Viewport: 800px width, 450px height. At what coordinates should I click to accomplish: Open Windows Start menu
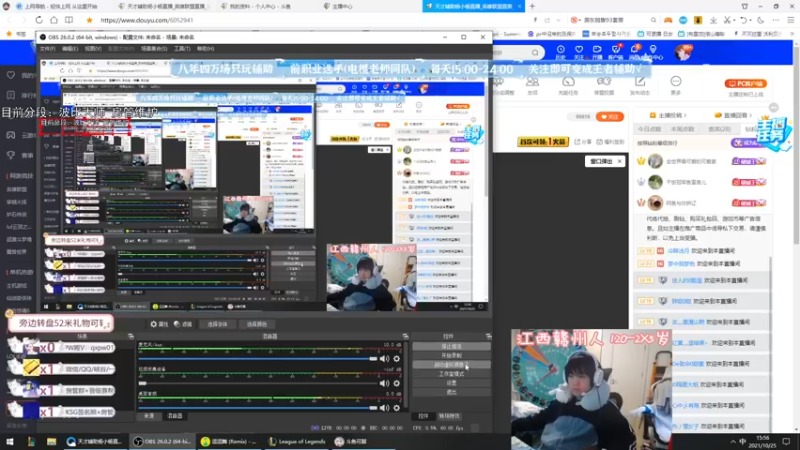[10, 441]
